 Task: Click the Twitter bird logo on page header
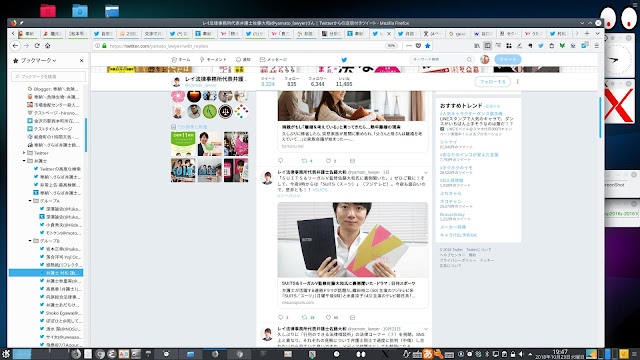(344, 60)
